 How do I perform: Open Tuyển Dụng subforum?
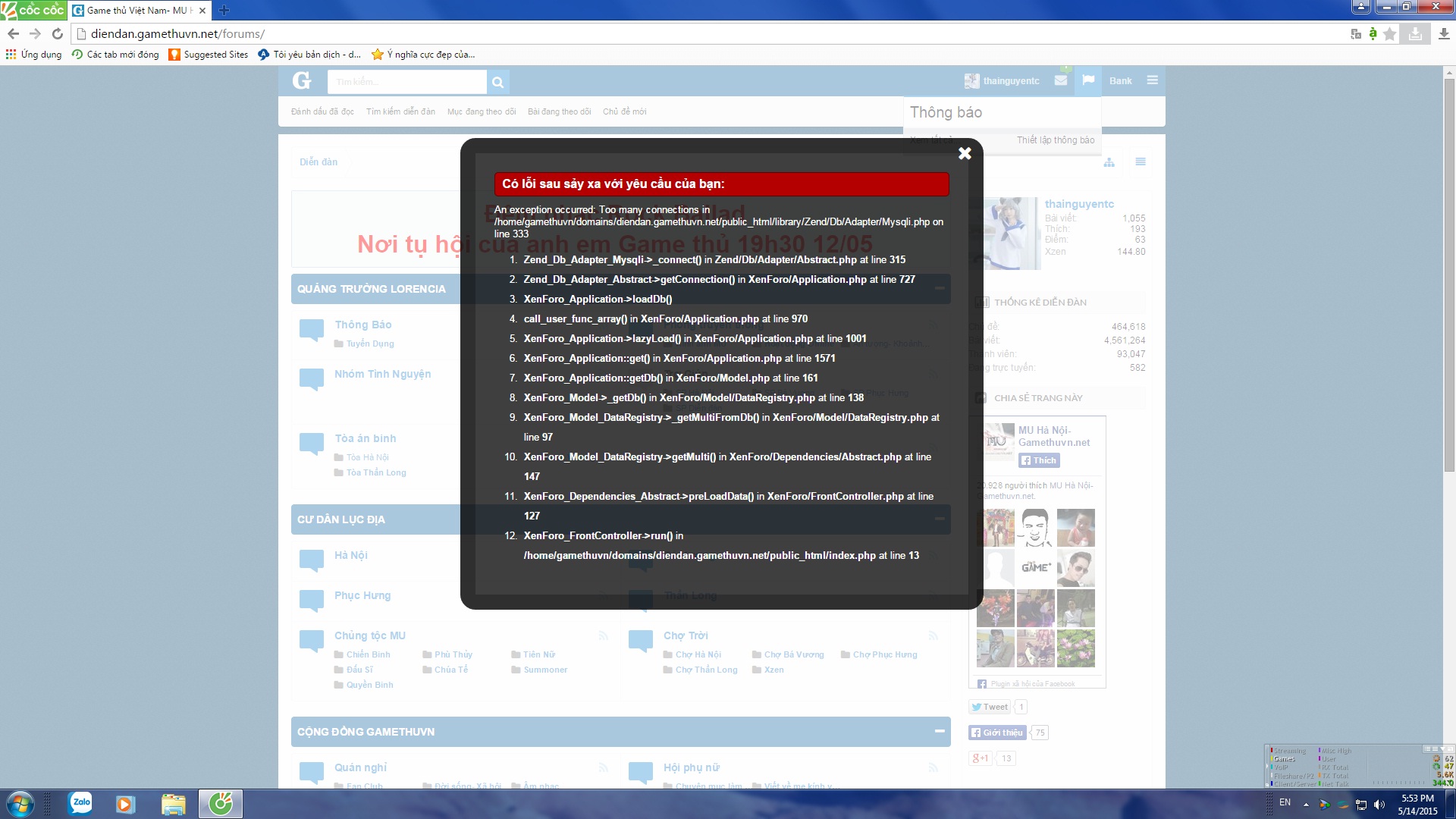370,344
